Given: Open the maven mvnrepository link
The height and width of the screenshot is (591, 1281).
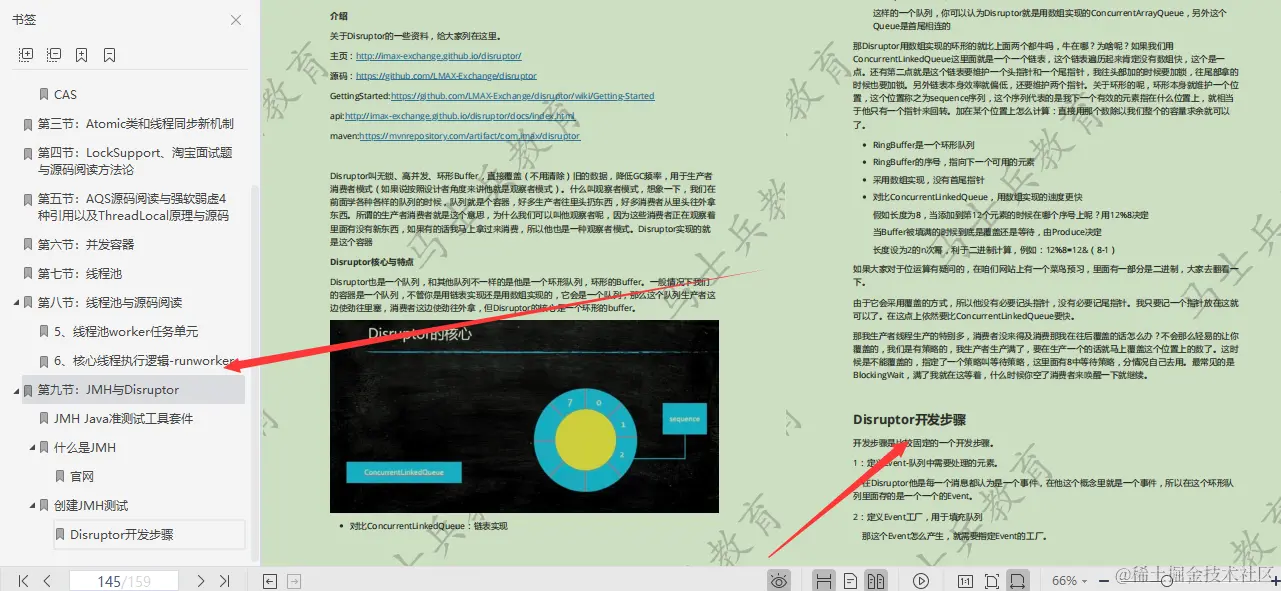Looking at the screenshot, I should pyautogui.click(x=469, y=136).
